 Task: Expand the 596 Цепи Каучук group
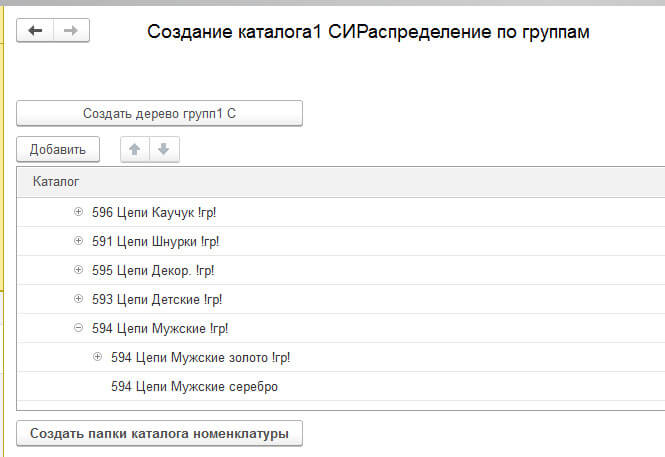[x=79, y=212]
